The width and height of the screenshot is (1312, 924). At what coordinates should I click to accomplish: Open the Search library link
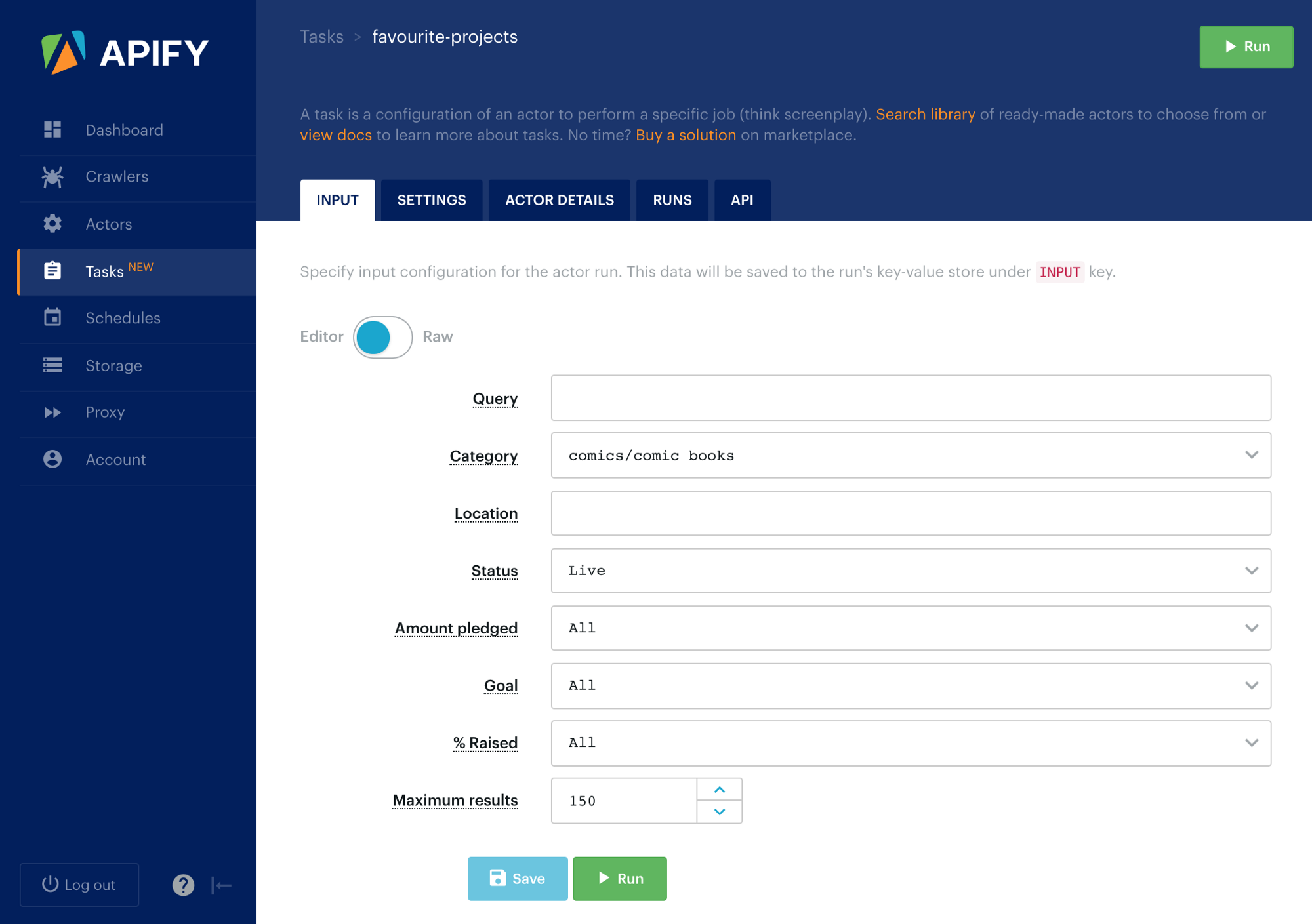tap(925, 114)
